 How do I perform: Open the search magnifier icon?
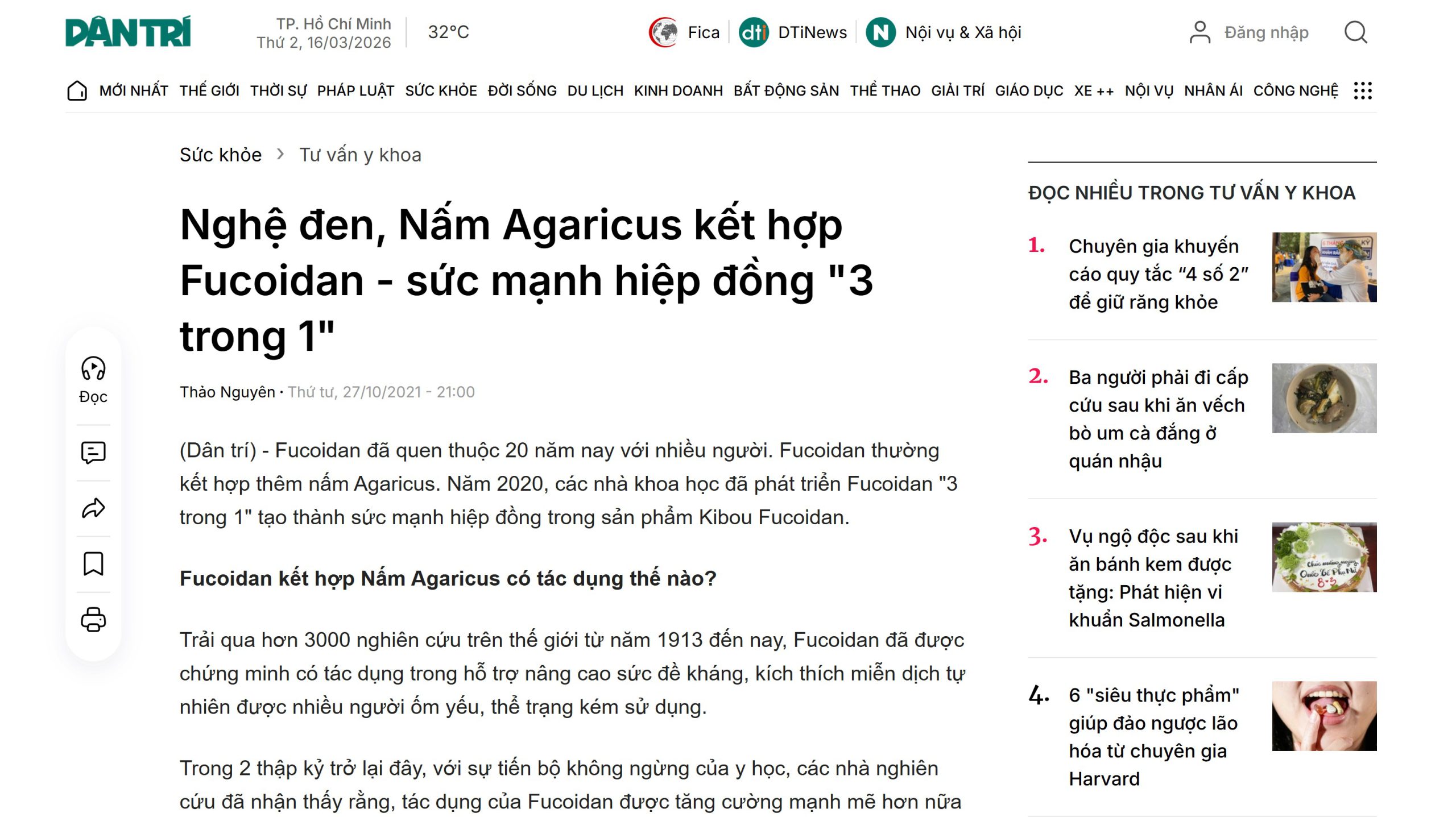1355,32
